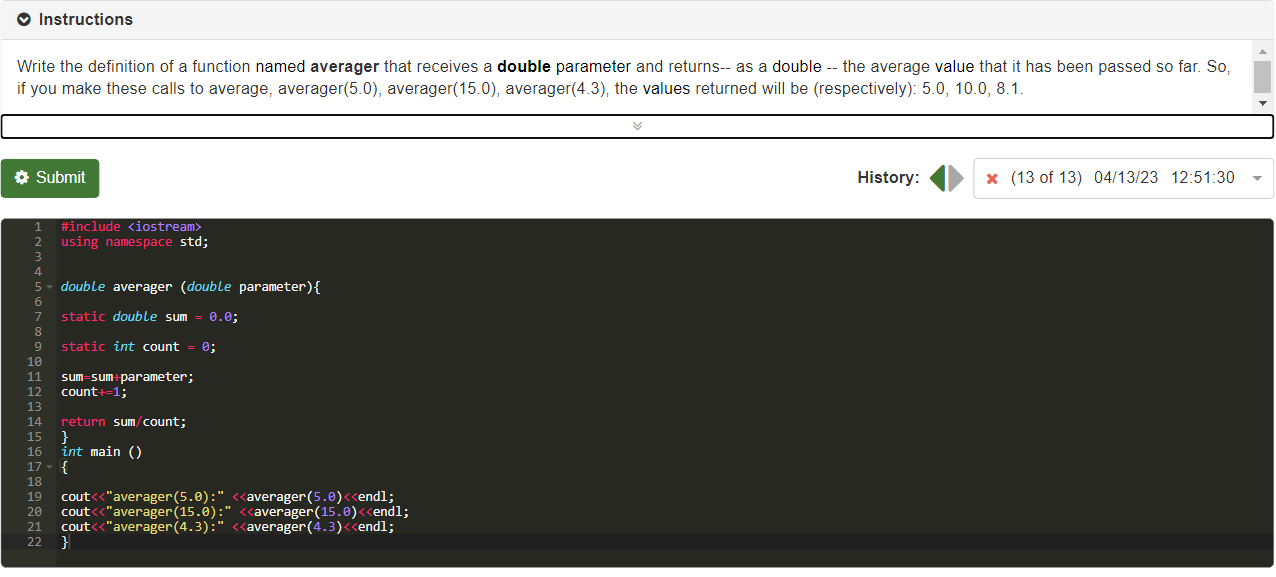Click line number 14 in gutter
Screen dimensions: 1276x577
pos(35,422)
